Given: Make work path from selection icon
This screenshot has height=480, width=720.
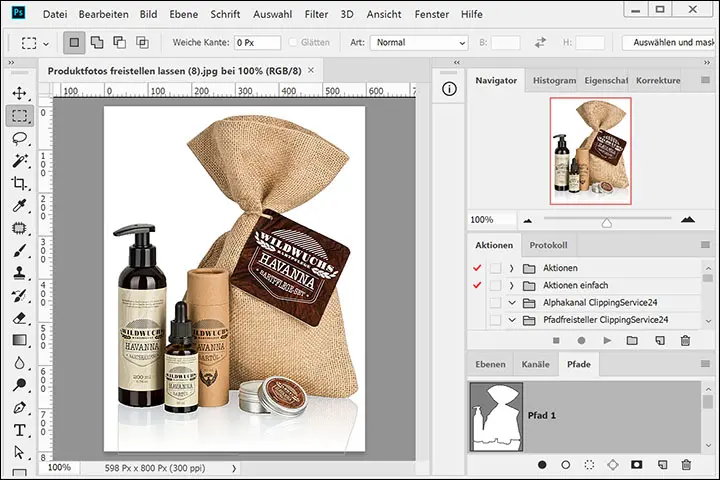Looking at the screenshot, I should coord(613,465).
